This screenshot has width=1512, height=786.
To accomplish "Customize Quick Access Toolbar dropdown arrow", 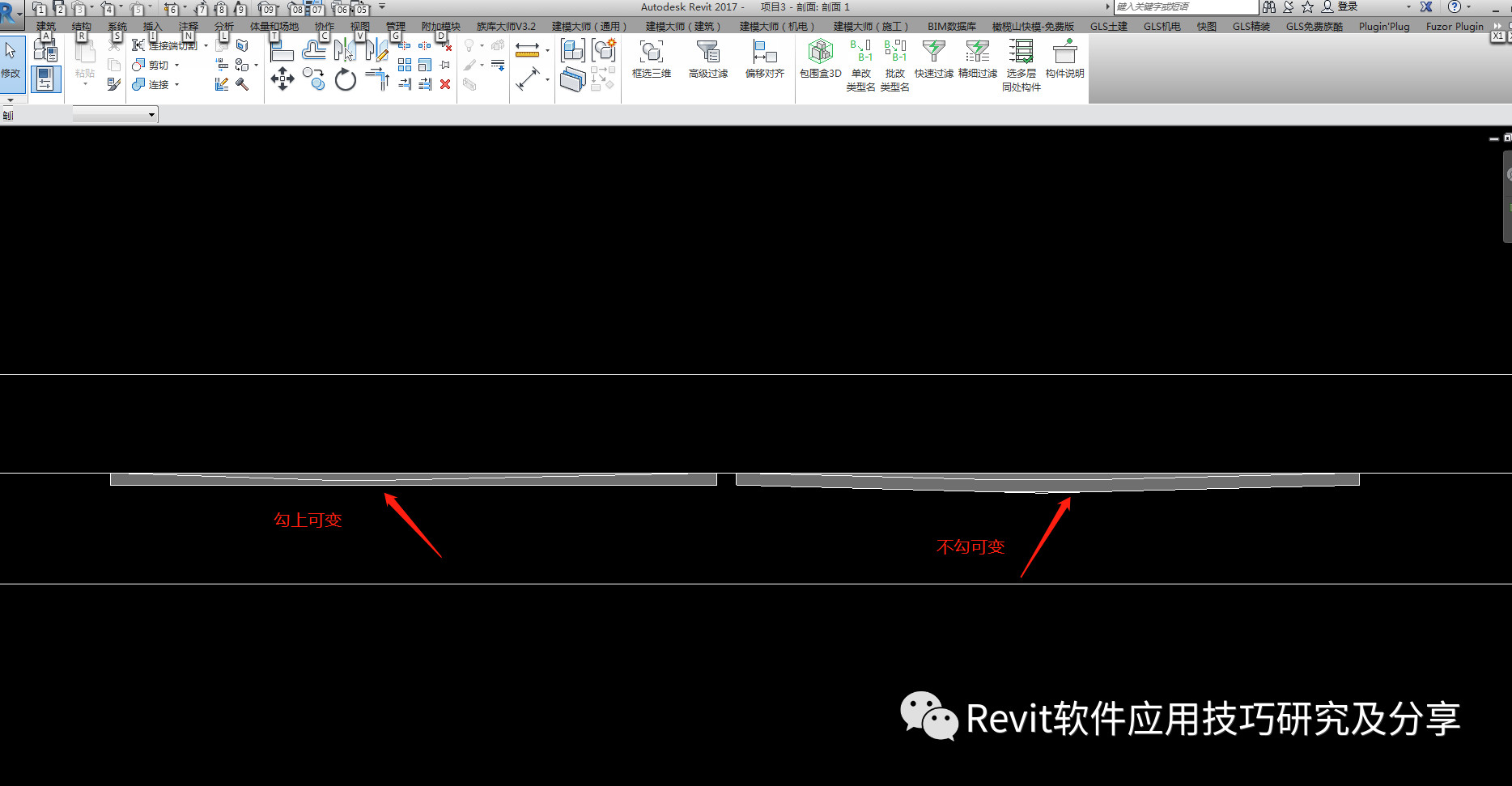I will pos(382,6).
